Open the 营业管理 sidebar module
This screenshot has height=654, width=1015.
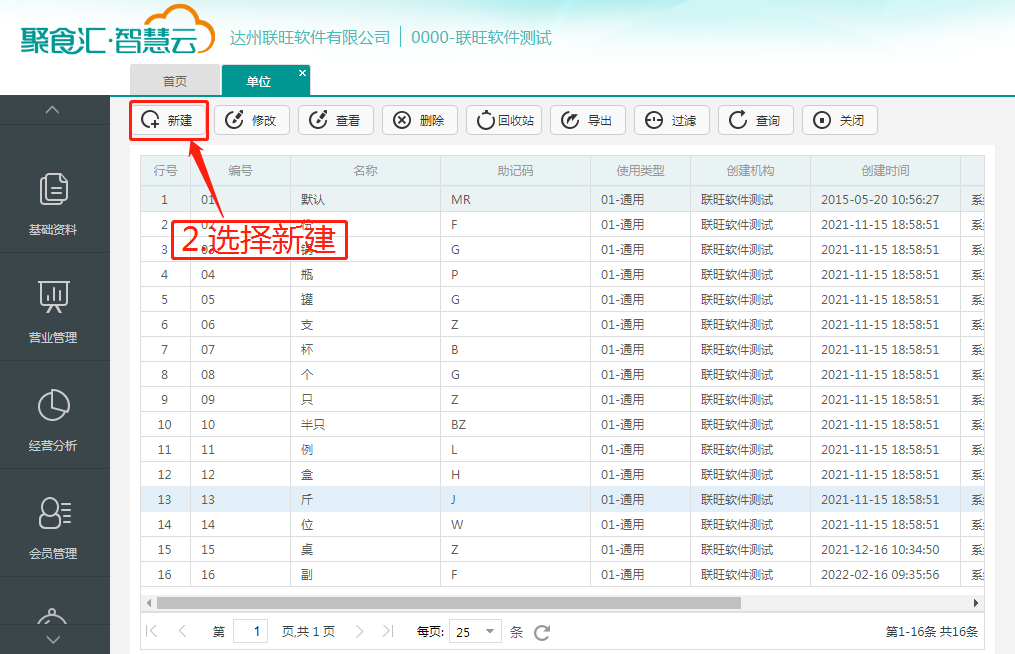click(54, 311)
